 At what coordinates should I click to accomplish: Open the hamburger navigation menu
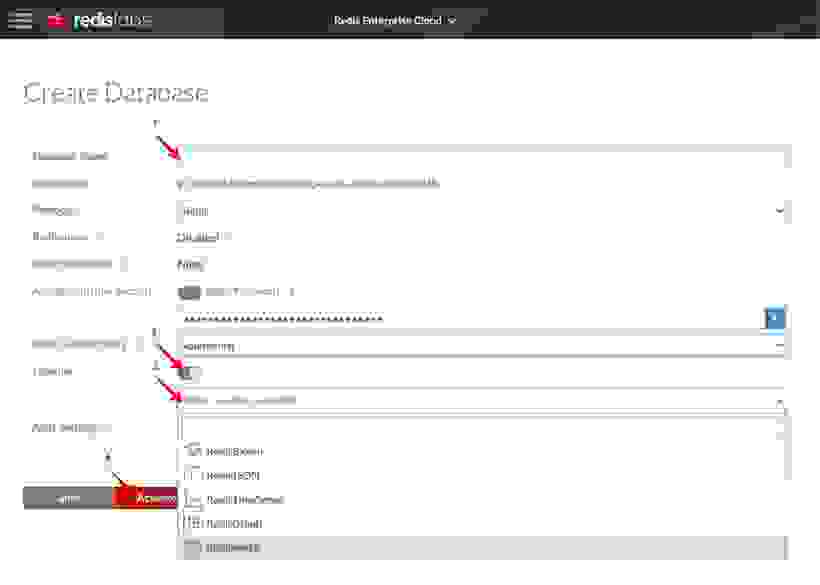(x=20, y=20)
